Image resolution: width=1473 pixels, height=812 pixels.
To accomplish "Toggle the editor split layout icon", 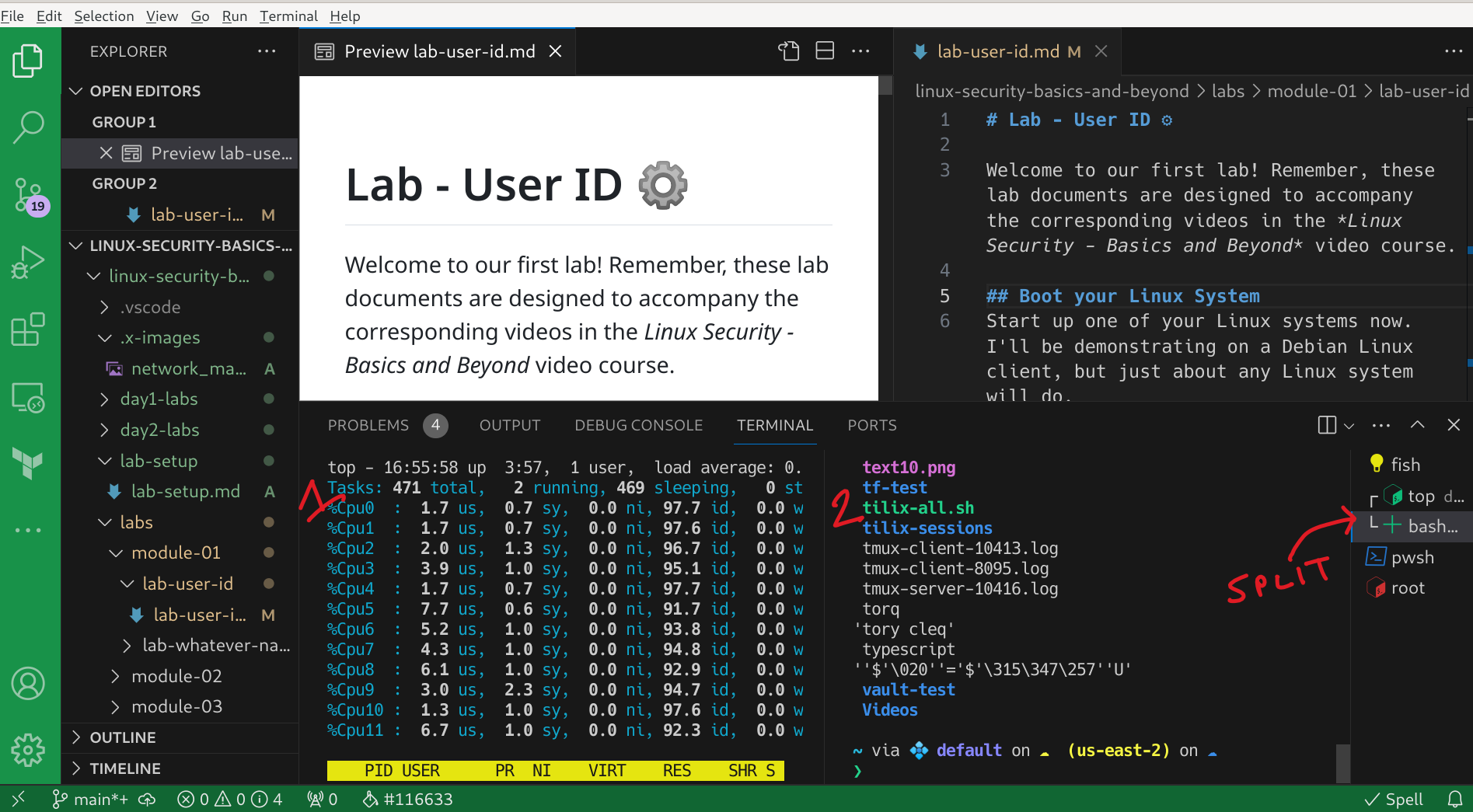I will point(825,51).
